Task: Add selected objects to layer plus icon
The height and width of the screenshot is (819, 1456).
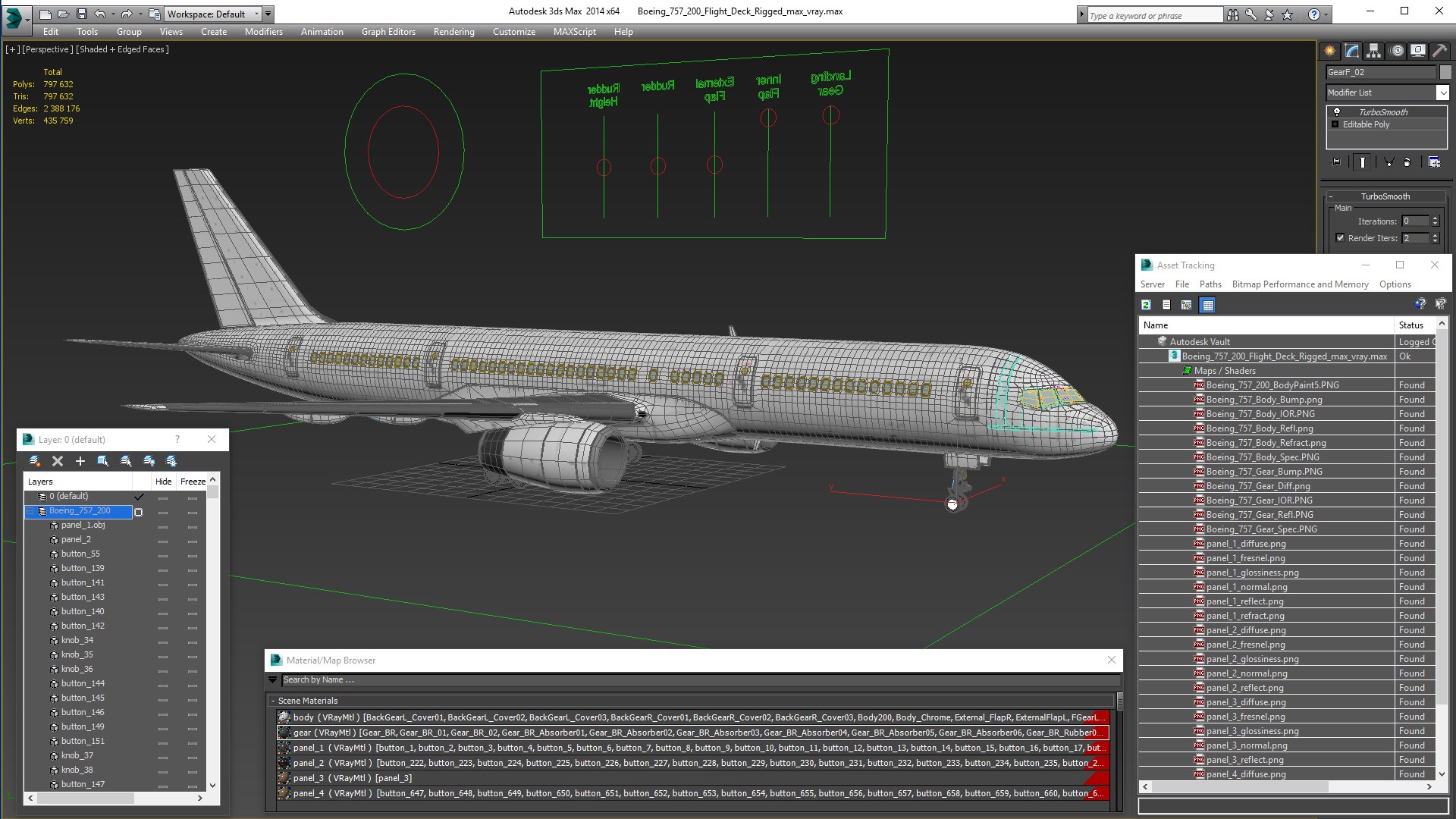Action: pos(80,461)
